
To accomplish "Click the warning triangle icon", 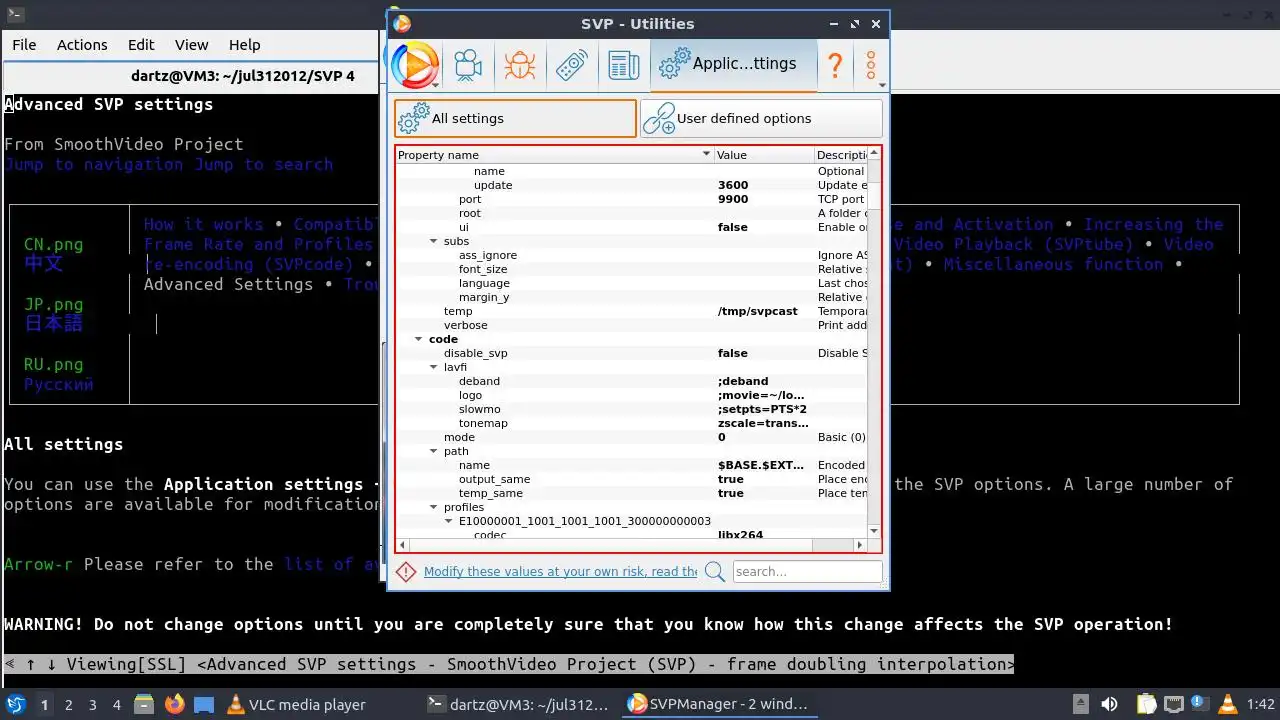I will [x=406, y=571].
